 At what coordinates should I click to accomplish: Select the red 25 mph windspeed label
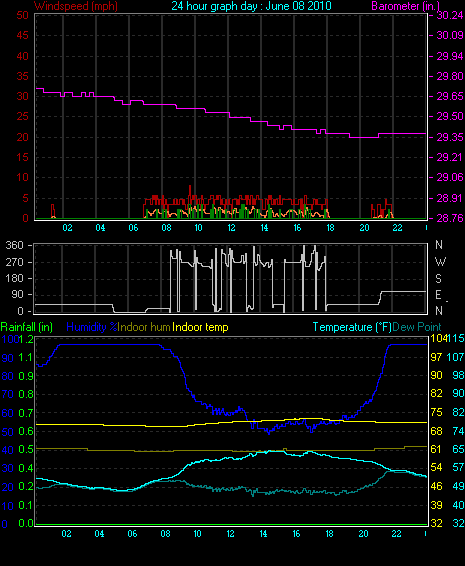point(22,117)
